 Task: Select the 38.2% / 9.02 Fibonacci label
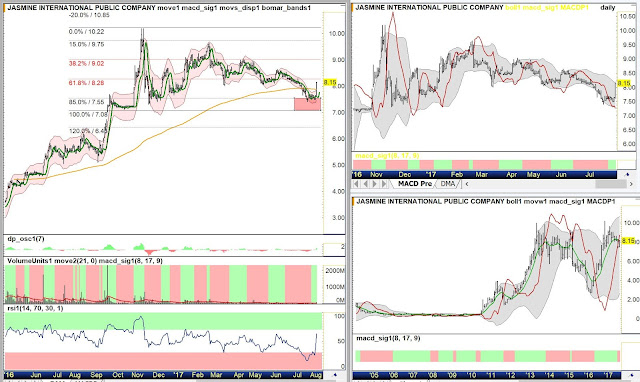tap(87, 63)
